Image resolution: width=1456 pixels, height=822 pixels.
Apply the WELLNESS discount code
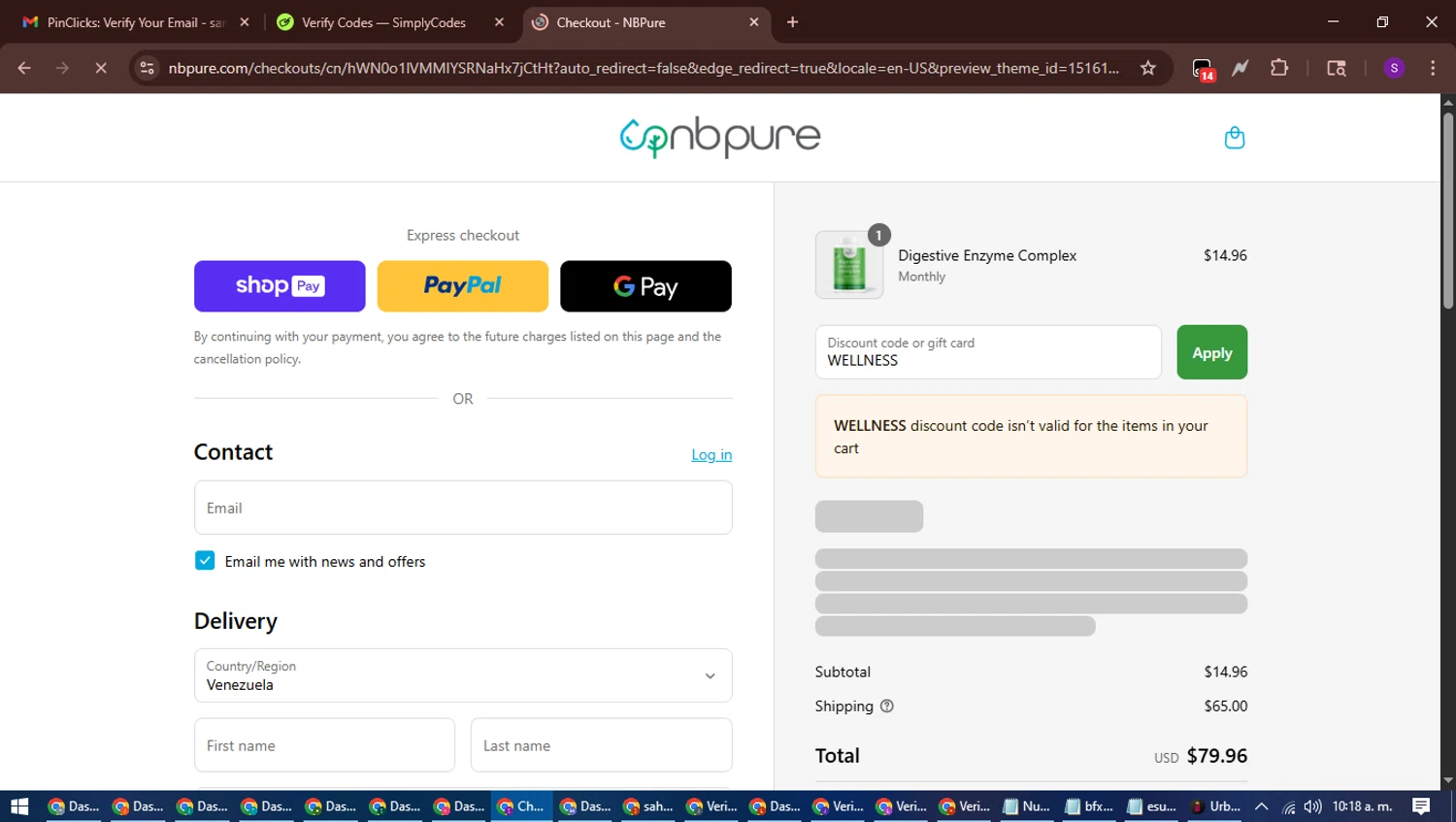(x=1212, y=352)
